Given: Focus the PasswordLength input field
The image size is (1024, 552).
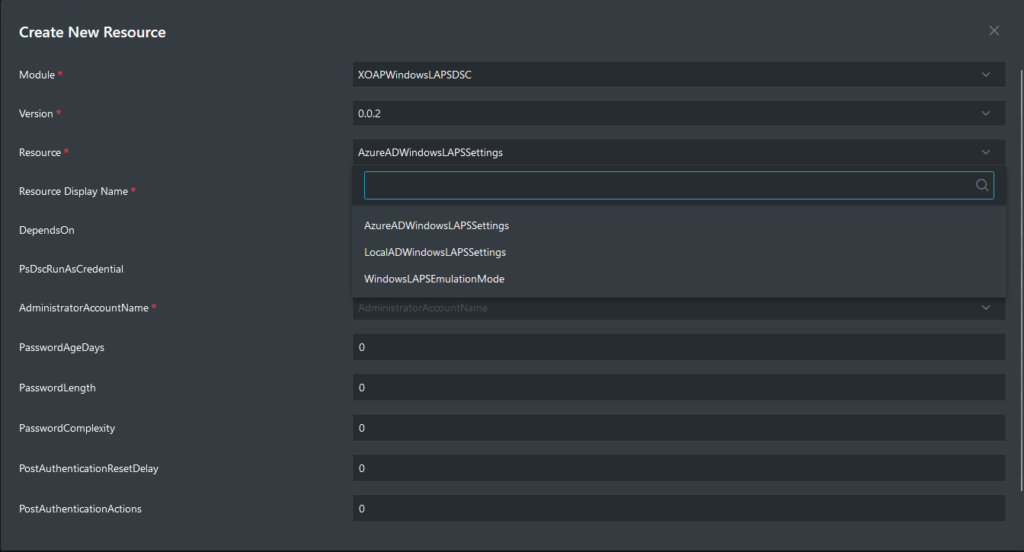Looking at the screenshot, I should click(679, 387).
